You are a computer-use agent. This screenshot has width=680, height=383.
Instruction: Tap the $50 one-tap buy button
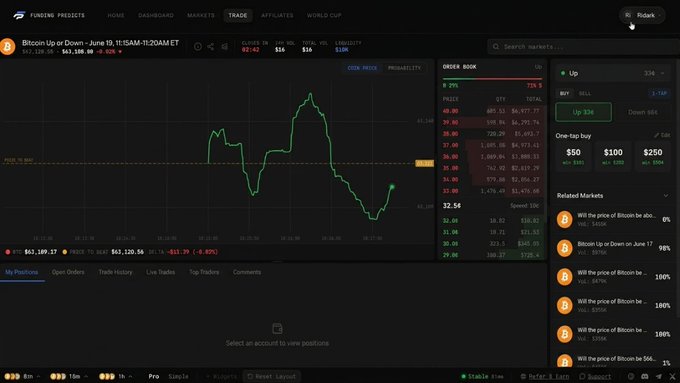tap(573, 157)
